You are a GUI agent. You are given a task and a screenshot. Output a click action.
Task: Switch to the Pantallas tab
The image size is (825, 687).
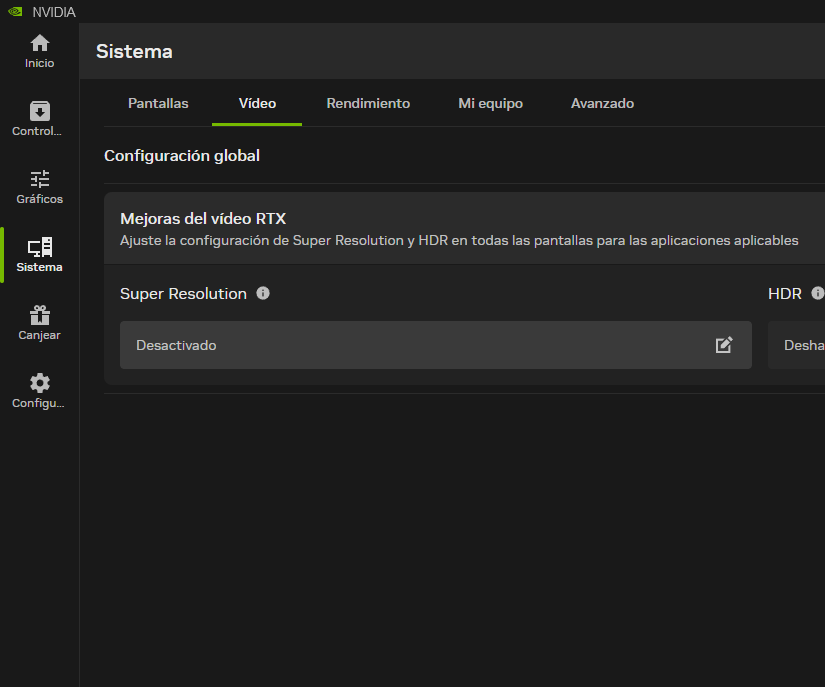click(x=158, y=104)
